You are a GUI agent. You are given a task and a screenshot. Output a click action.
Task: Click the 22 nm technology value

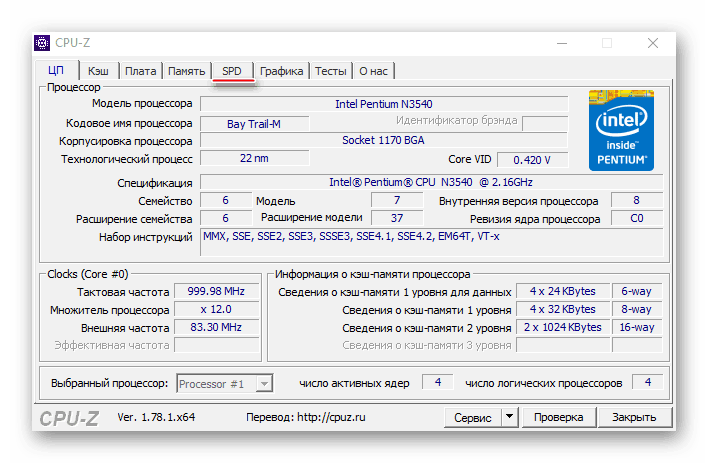tap(254, 158)
